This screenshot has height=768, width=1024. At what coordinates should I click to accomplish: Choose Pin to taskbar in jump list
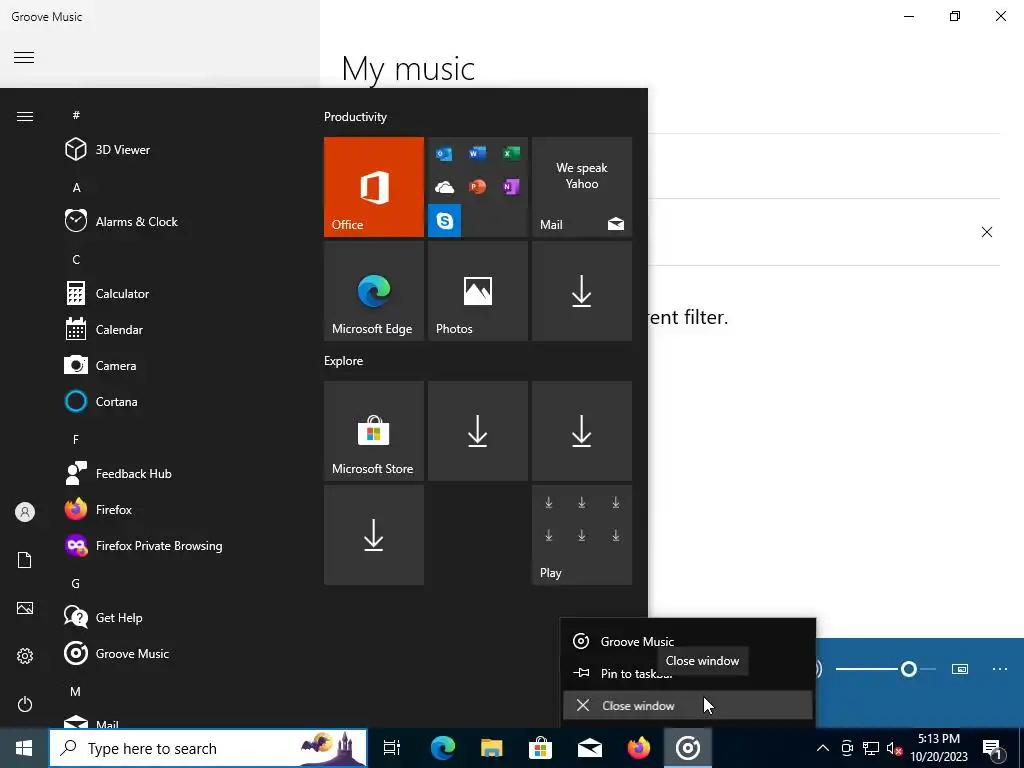688,673
